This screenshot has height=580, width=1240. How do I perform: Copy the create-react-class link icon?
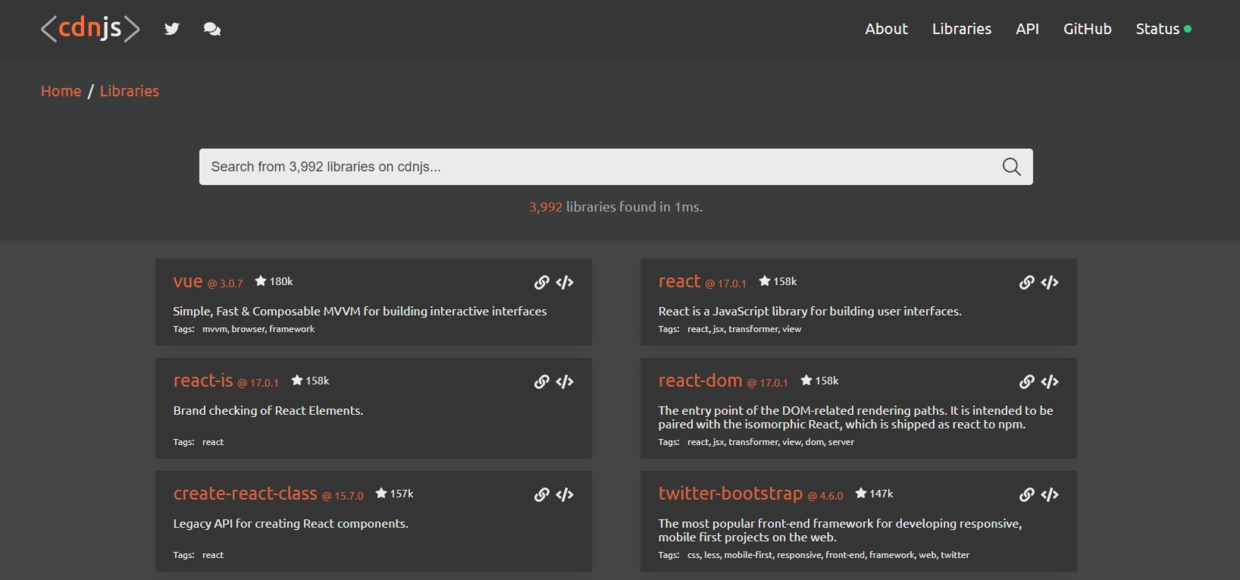pyautogui.click(x=542, y=495)
